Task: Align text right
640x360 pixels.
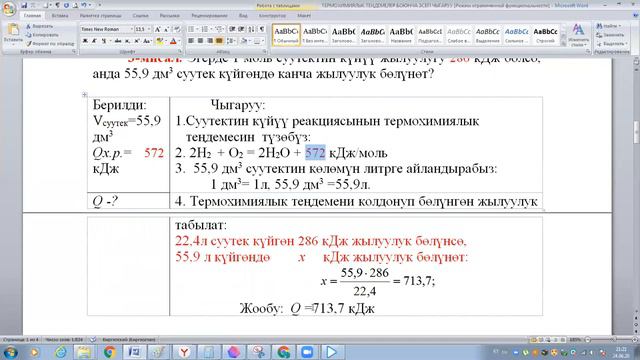Action: pyautogui.click(x=210, y=41)
